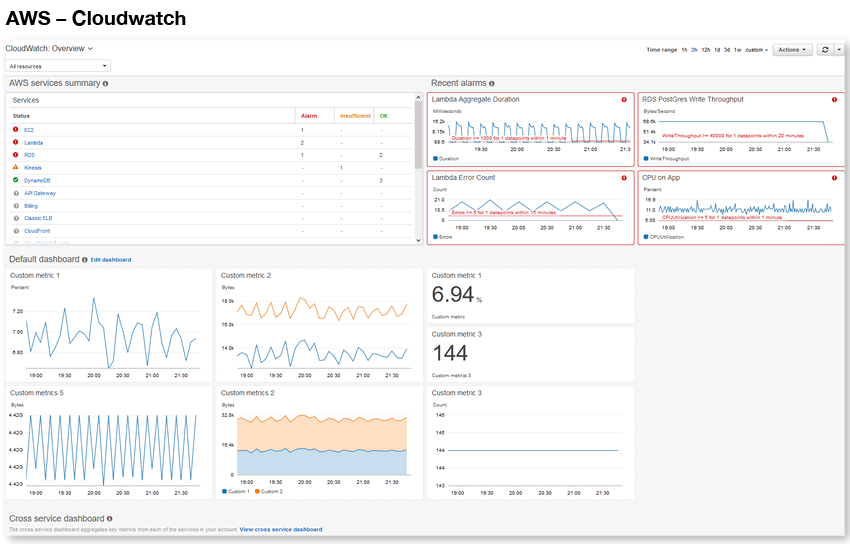Open the CloudFront service link
Screen dimensions: 850x544
pos(37,231)
